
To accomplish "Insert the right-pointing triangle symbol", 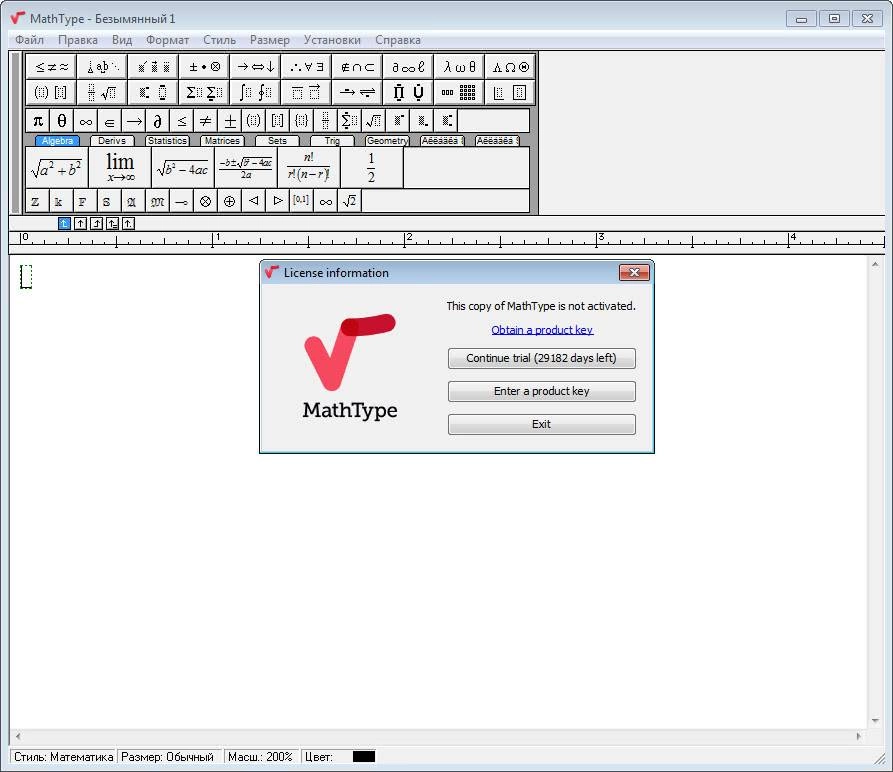I will (277, 202).
